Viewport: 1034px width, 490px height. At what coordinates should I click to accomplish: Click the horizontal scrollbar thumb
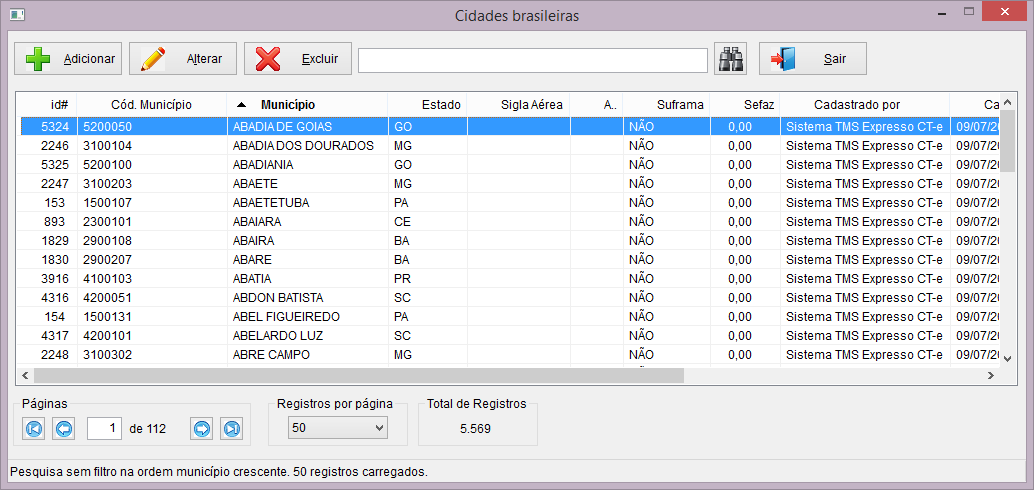coord(359,375)
